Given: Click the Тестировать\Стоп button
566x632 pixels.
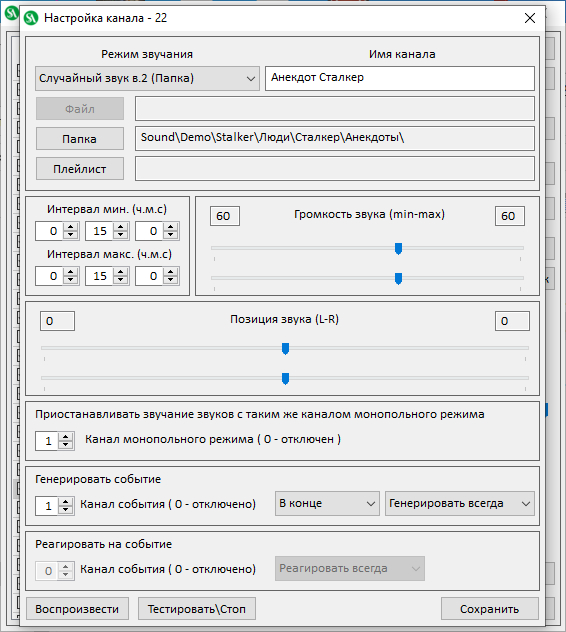Looking at the screenshot, I should click(x=197, y=609).
